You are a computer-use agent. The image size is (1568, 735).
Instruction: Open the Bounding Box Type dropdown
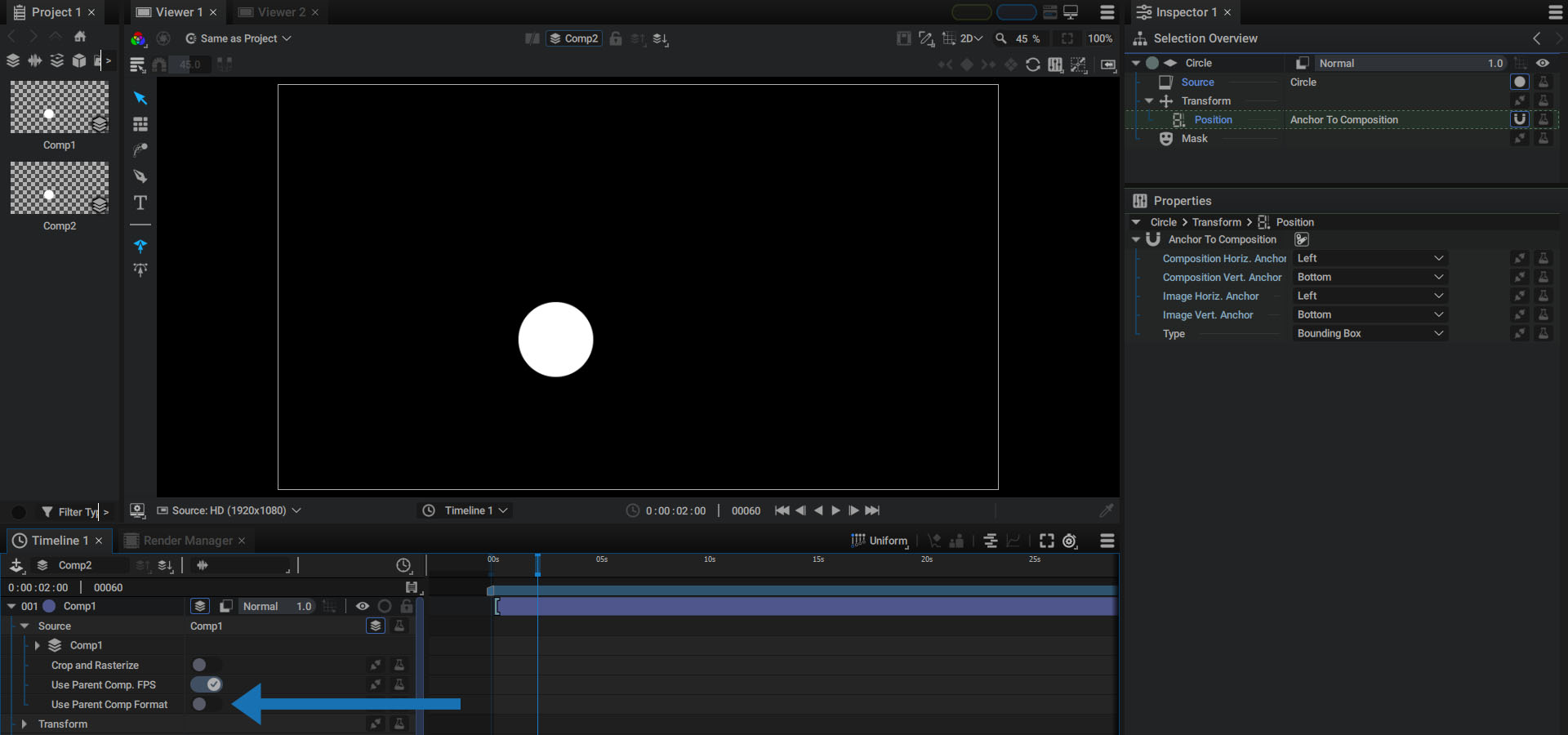coord(1370,333)
